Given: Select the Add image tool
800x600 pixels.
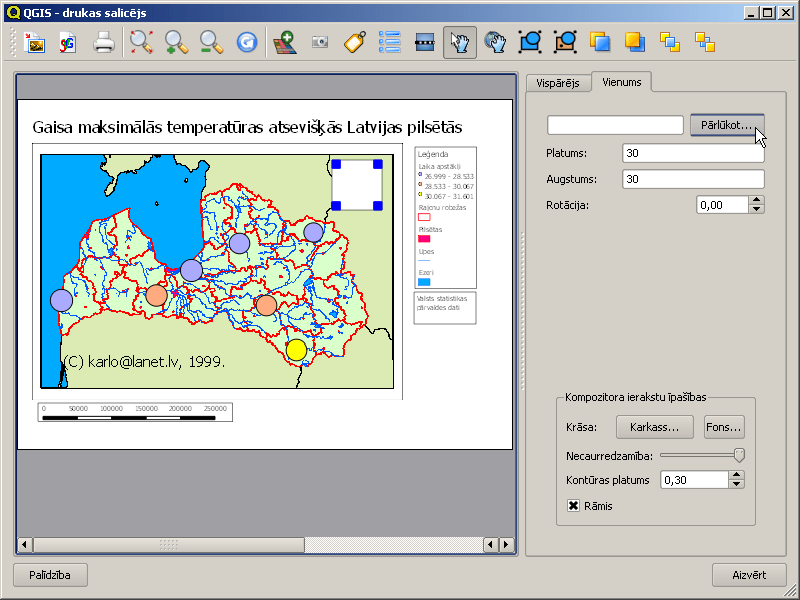Looking at the screenshot, I should point(320,42).
